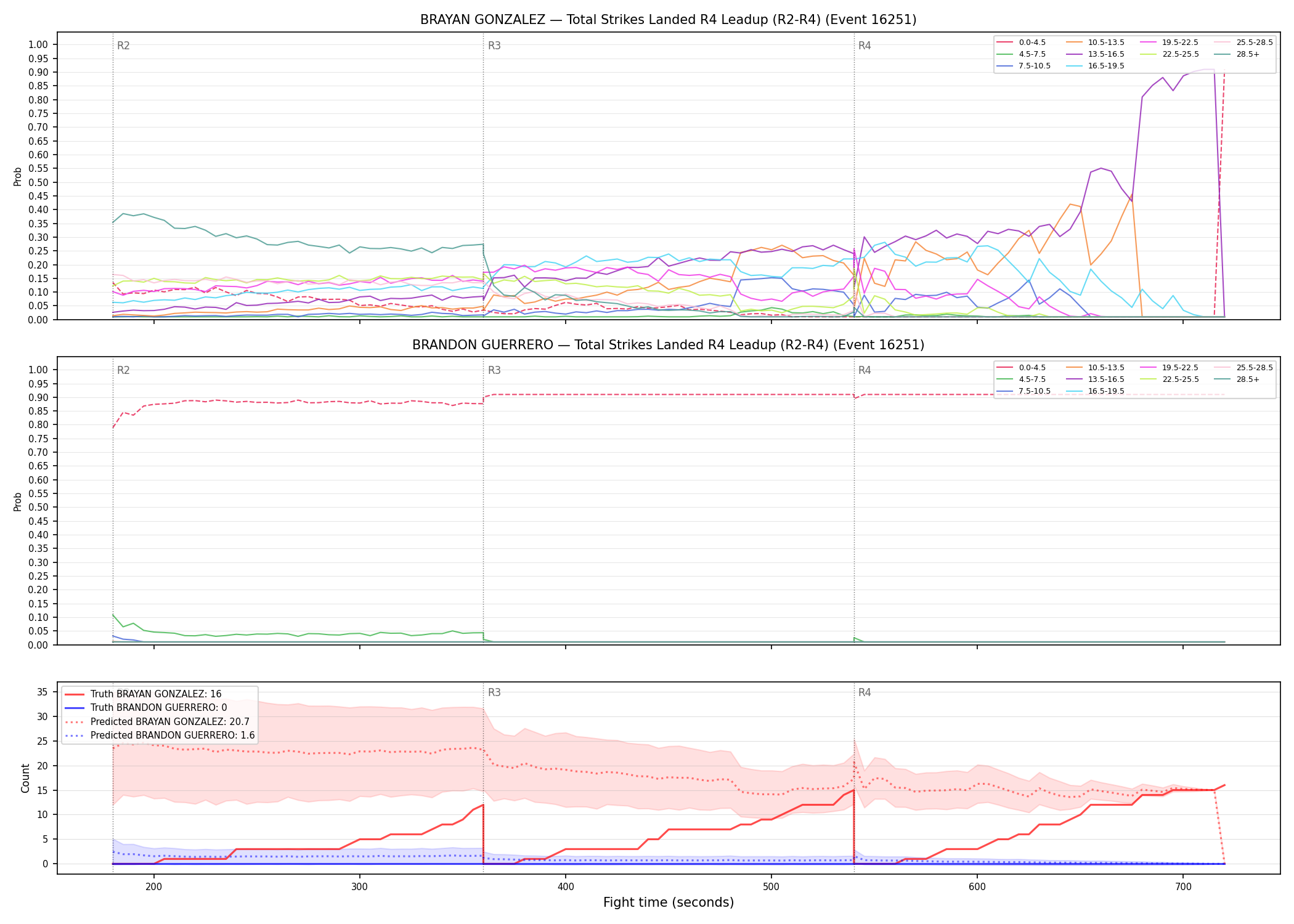Click the BRANDON GUERRERO chart title

pos(668,345)
